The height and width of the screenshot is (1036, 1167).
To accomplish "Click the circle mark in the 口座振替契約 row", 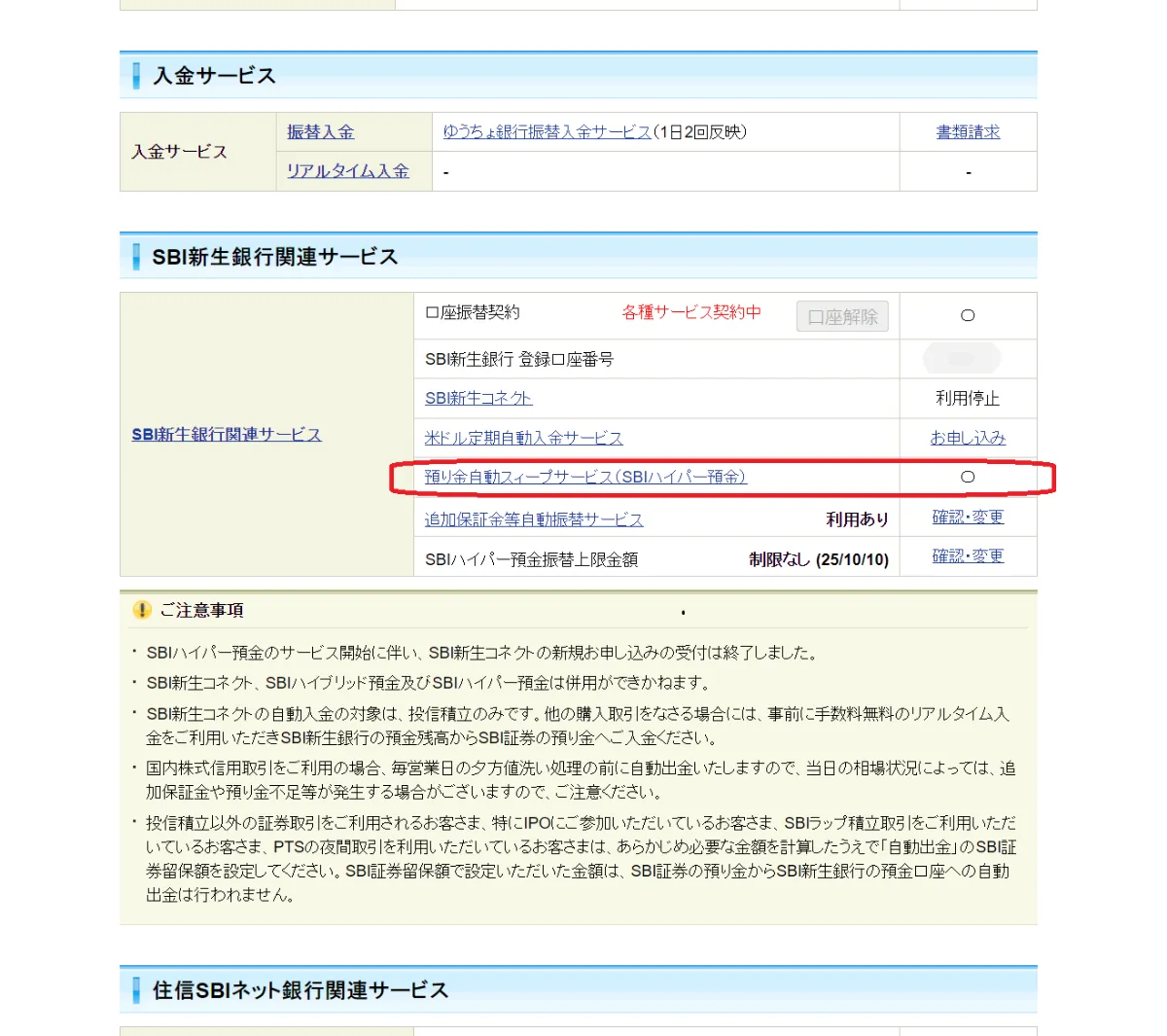I will click(967, 315).
